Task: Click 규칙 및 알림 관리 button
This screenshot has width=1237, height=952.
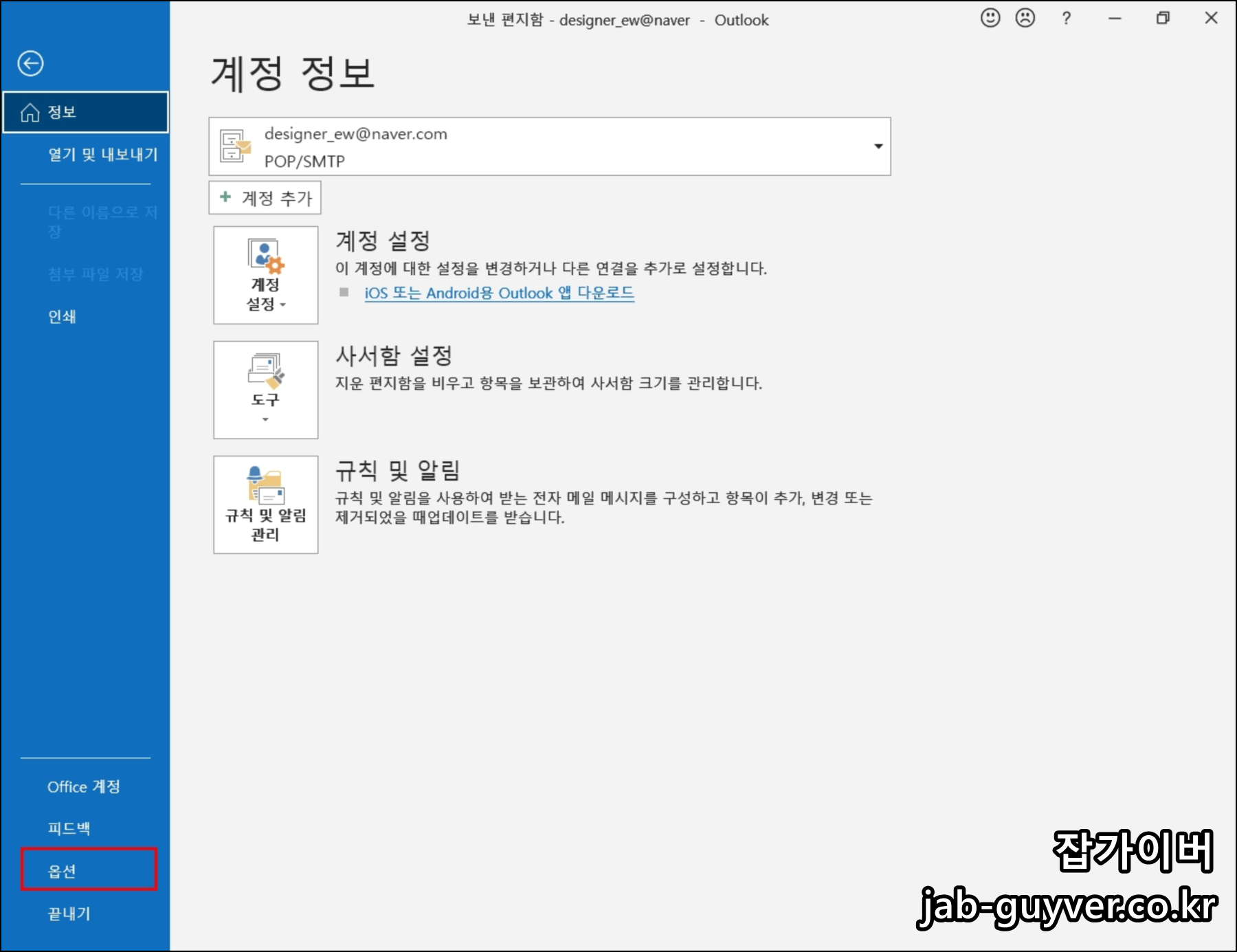Action: 266,505
